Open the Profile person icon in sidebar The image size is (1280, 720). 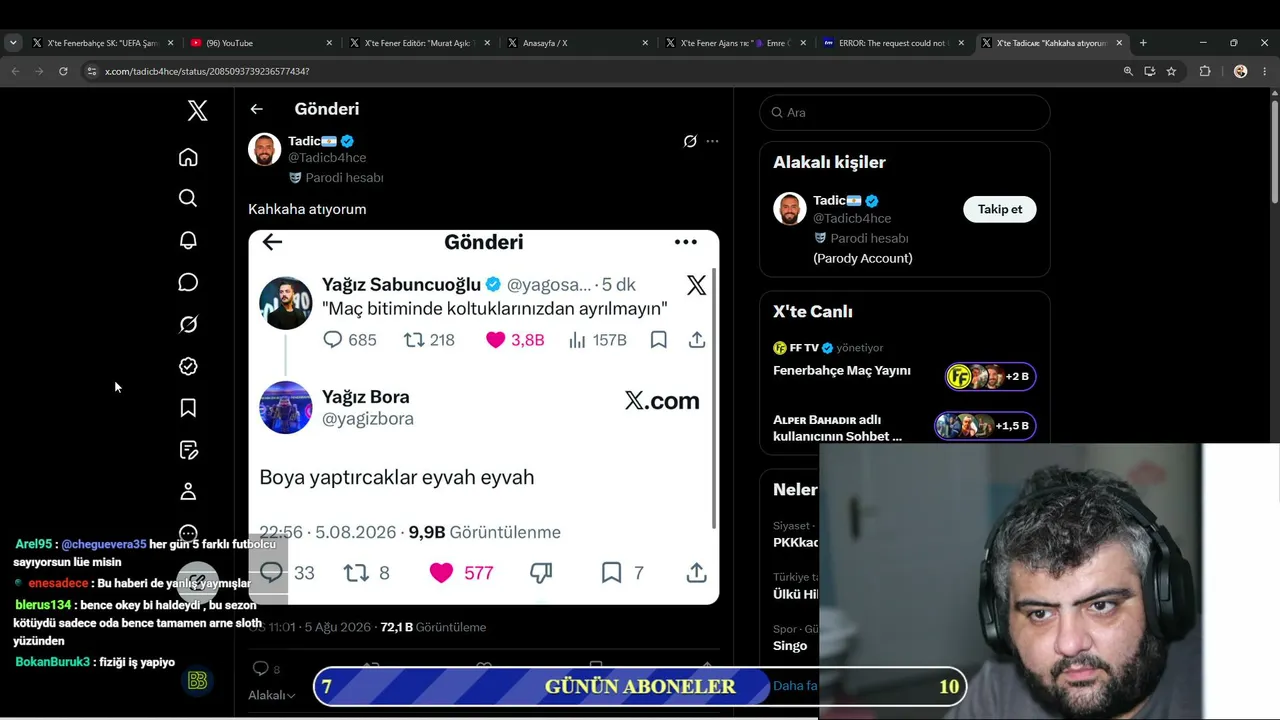pos(188,492)
